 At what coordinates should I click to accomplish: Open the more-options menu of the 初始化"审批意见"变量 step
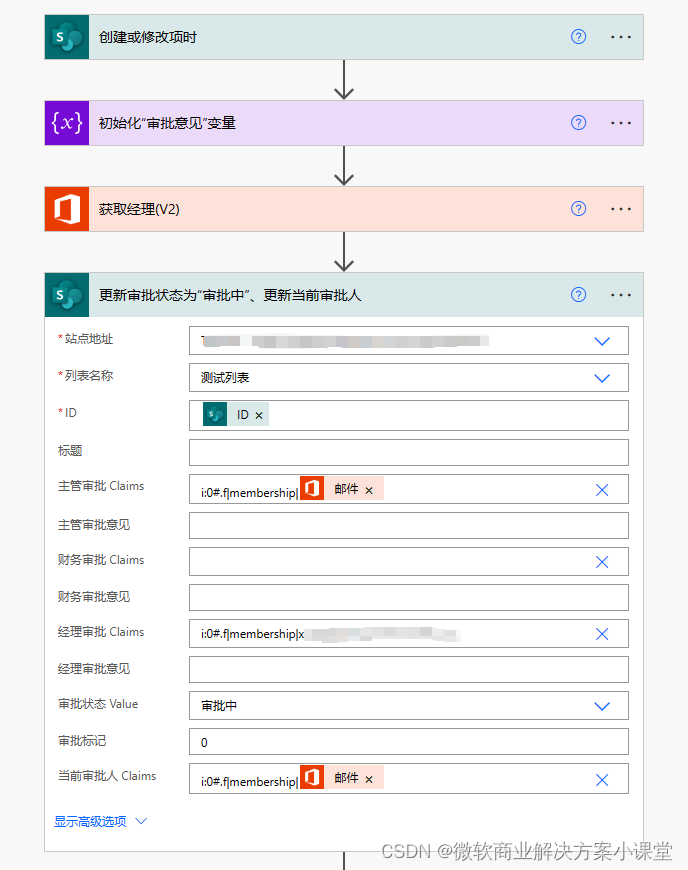pos(621,123)
